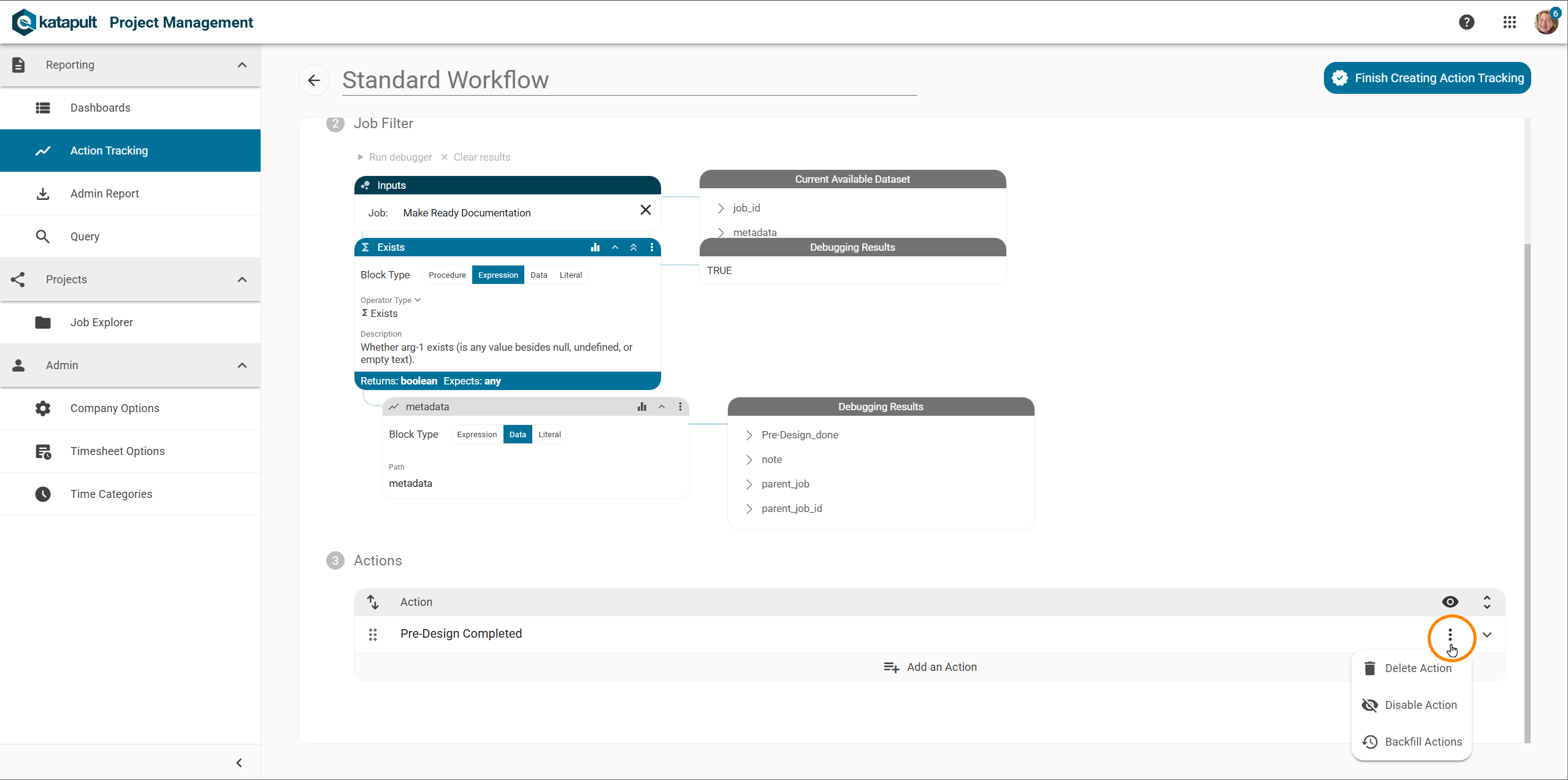Choose Backfill Actions menu entry

pos(1423,741)
